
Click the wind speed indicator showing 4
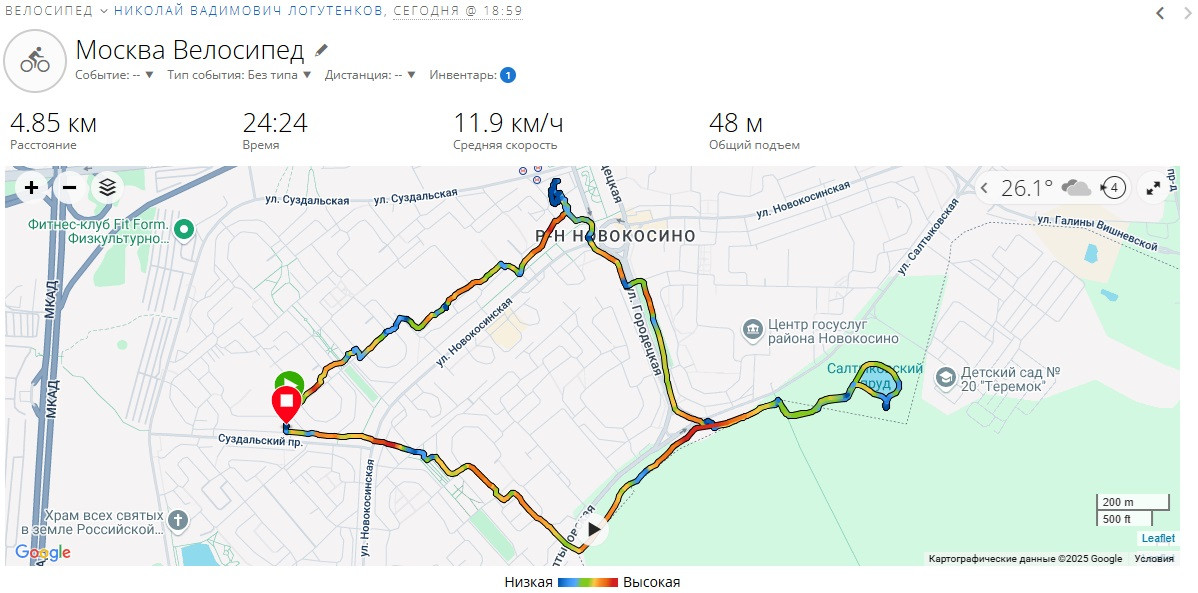point(1112,187)
